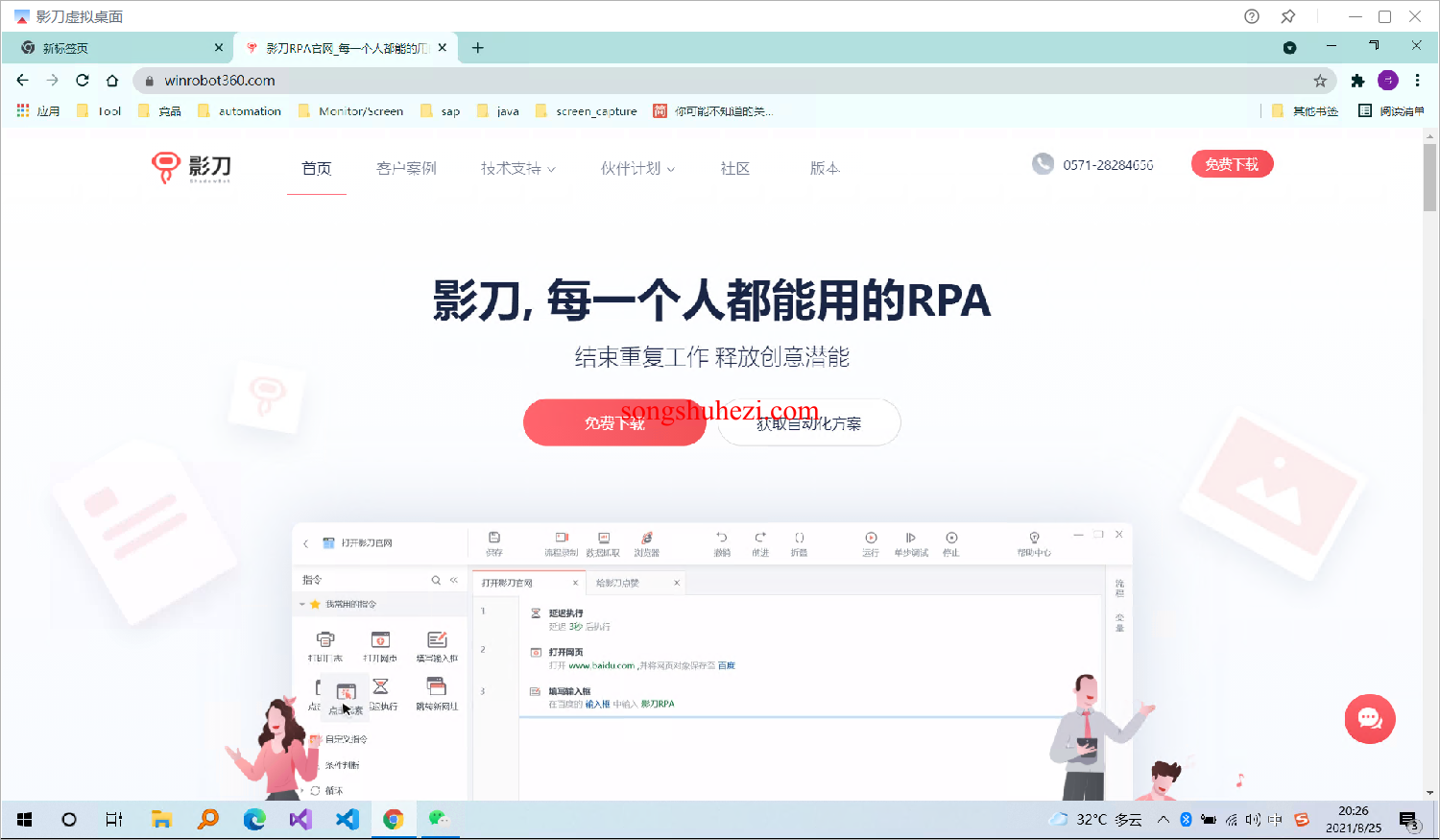Click the search magnifier in the 指令 panel
The height and width of the screenshot is (840, 1440).
coord(436,580)
